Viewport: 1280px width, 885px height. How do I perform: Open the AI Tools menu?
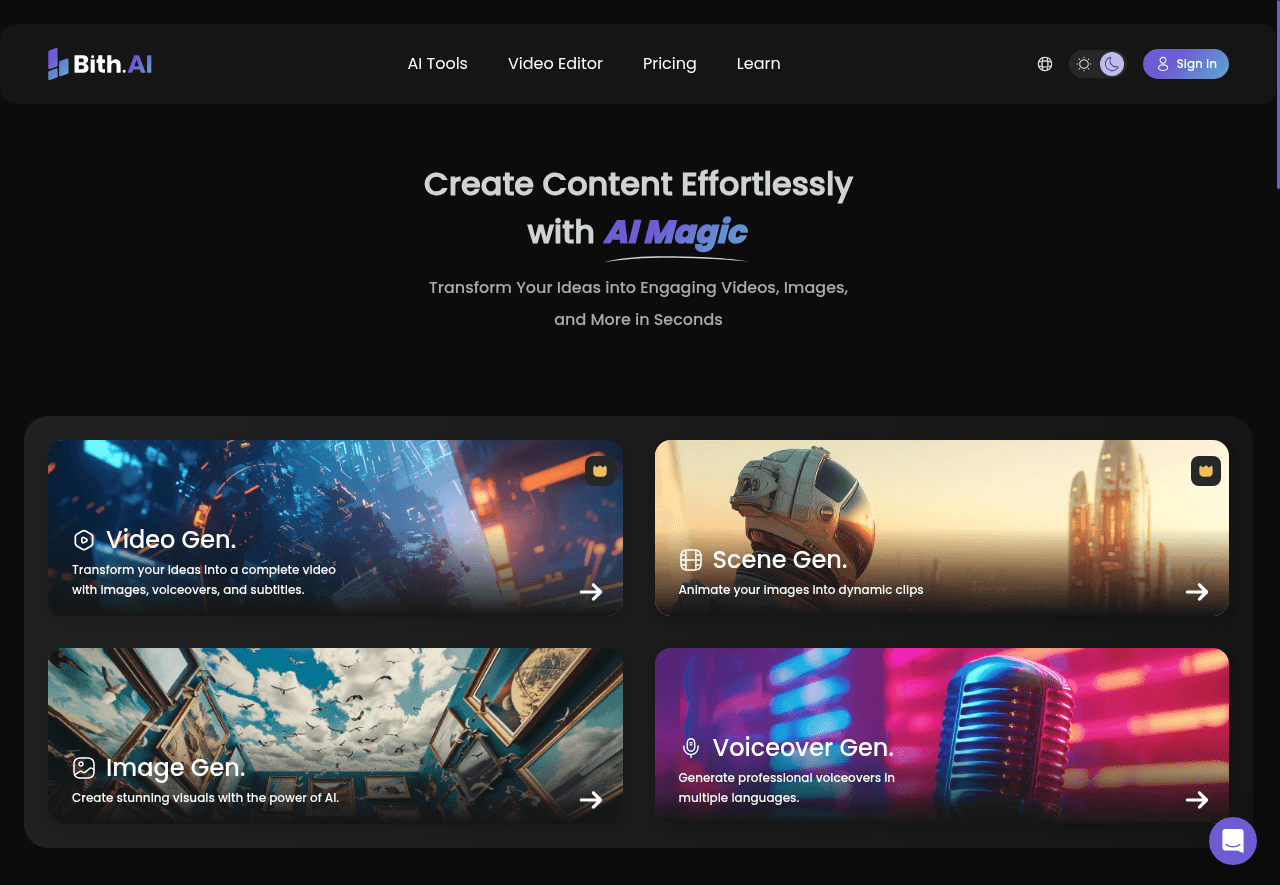(437, 64)
